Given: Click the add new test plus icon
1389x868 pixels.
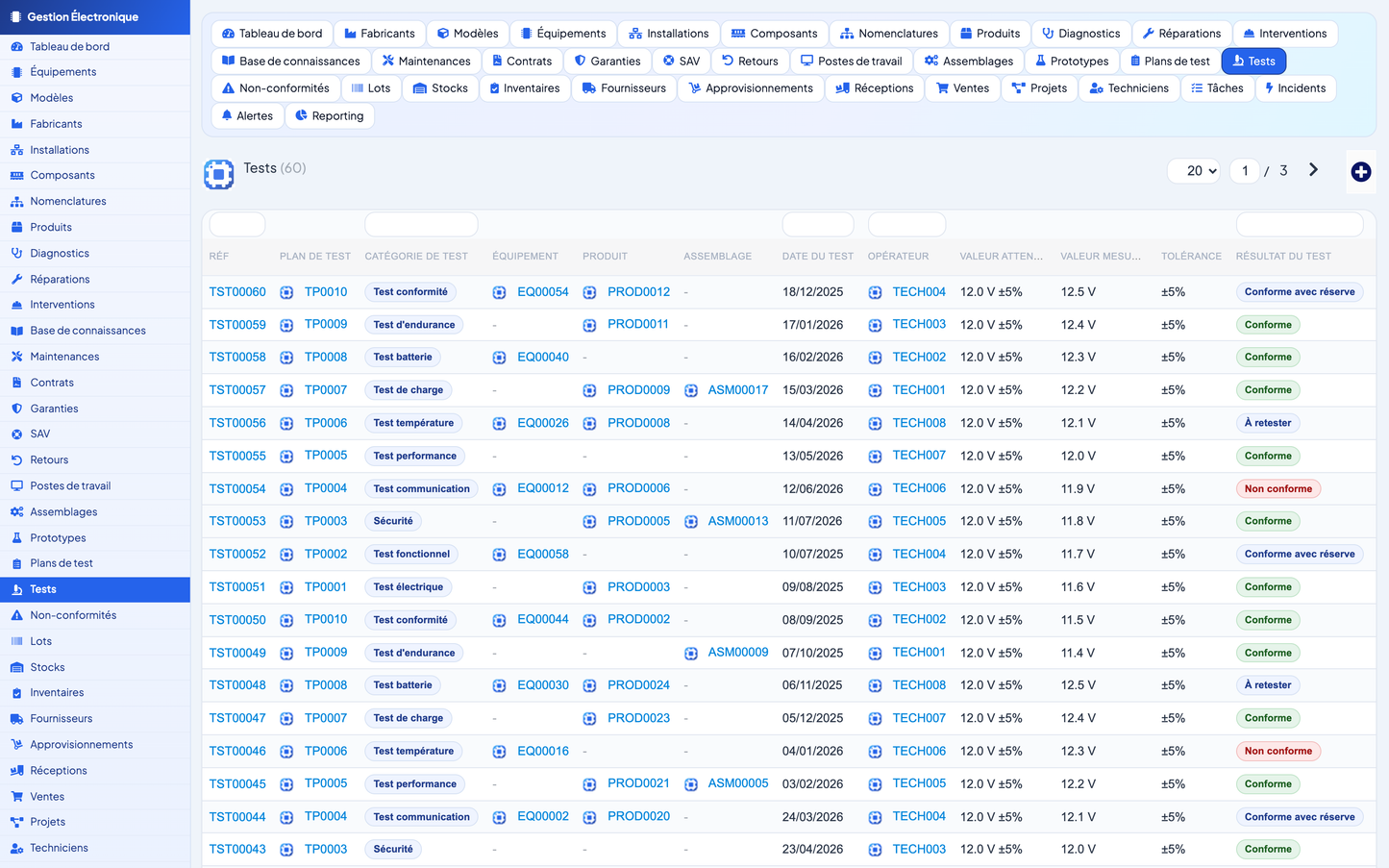Looking at the screenshot, I should pyautogui.click(x=1360, y=172).
